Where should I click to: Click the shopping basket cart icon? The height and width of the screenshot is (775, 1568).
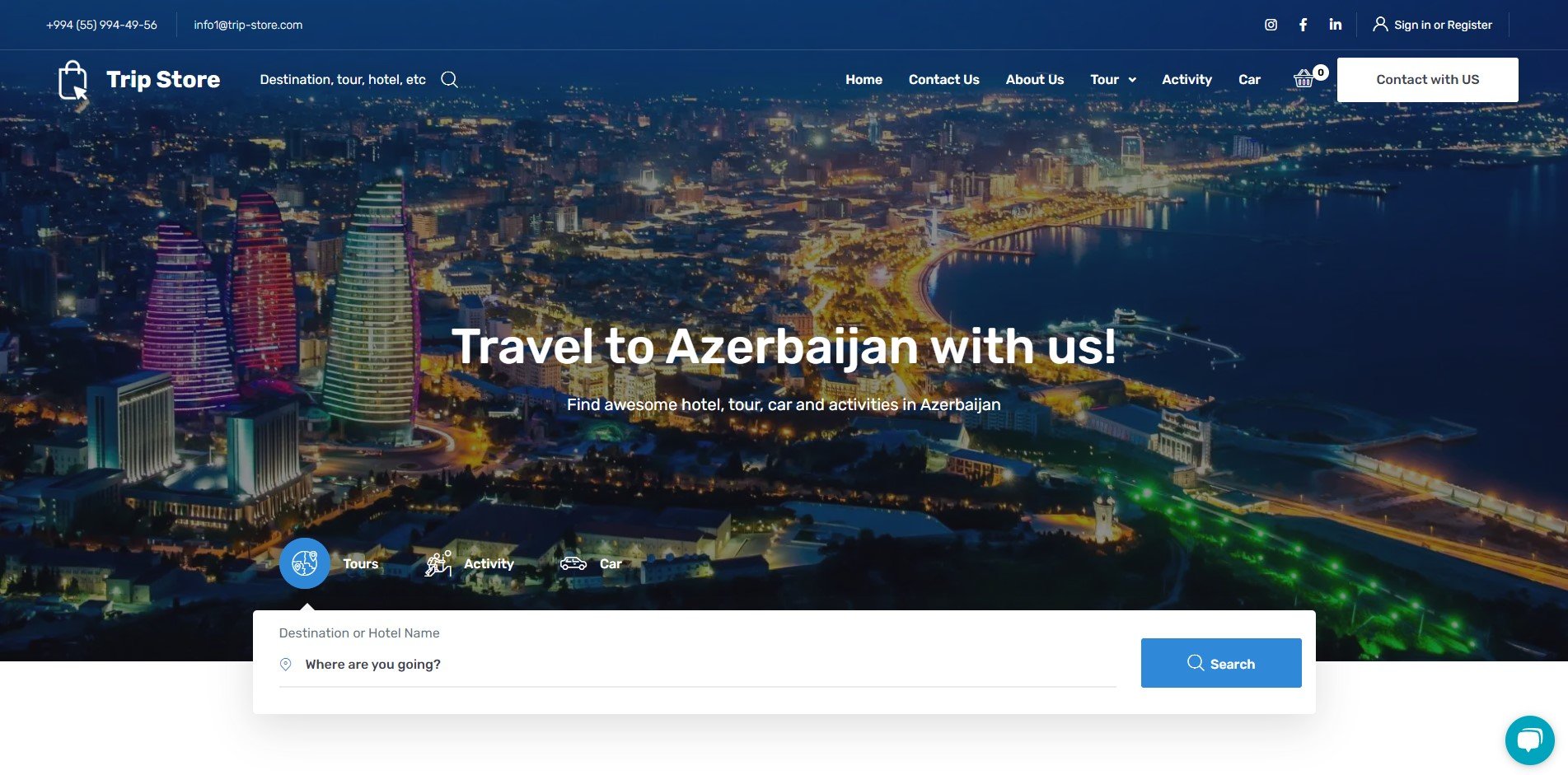pos(1304,79)
